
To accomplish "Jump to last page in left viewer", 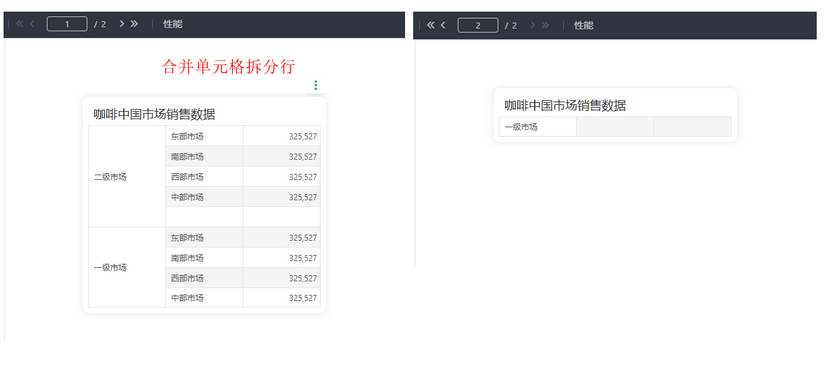I will (134, 24).
